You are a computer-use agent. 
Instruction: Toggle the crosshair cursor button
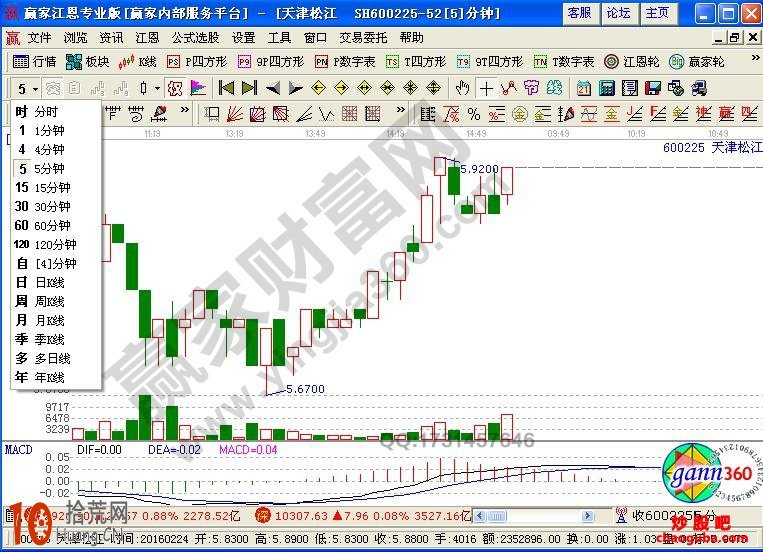486,88
